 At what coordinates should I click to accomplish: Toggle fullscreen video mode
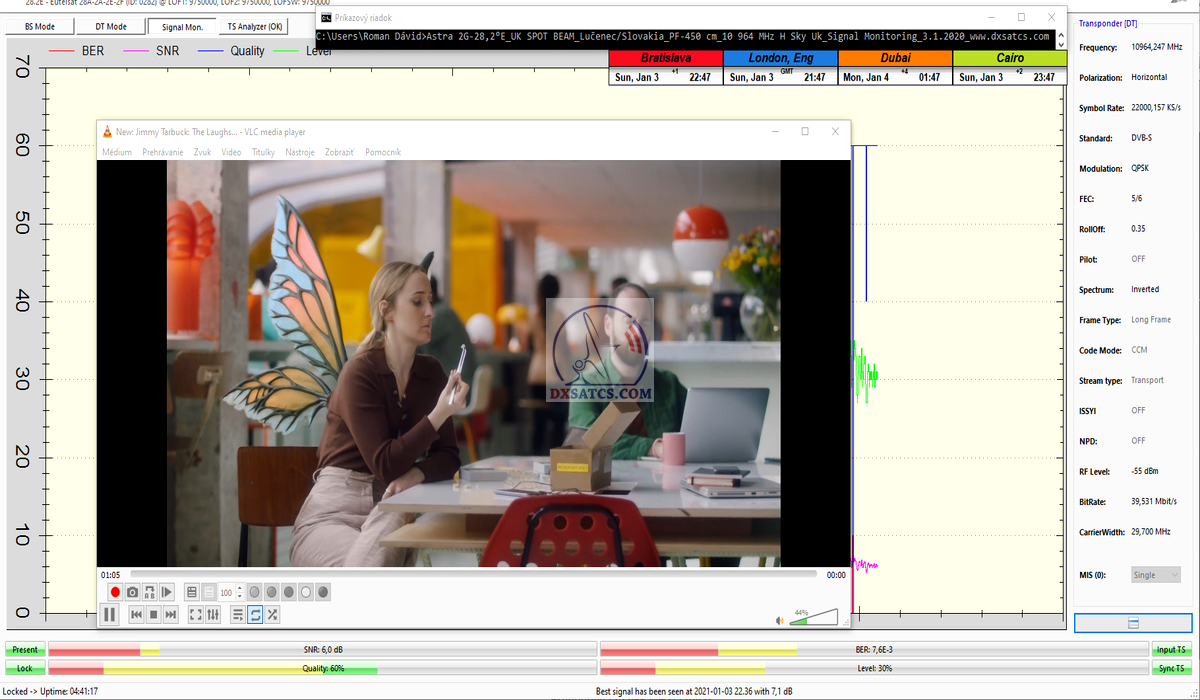pos(196,615)
